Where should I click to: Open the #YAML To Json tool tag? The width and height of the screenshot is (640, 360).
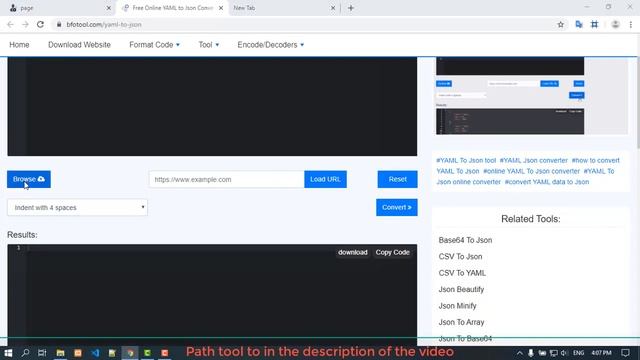tap(466, 160)
